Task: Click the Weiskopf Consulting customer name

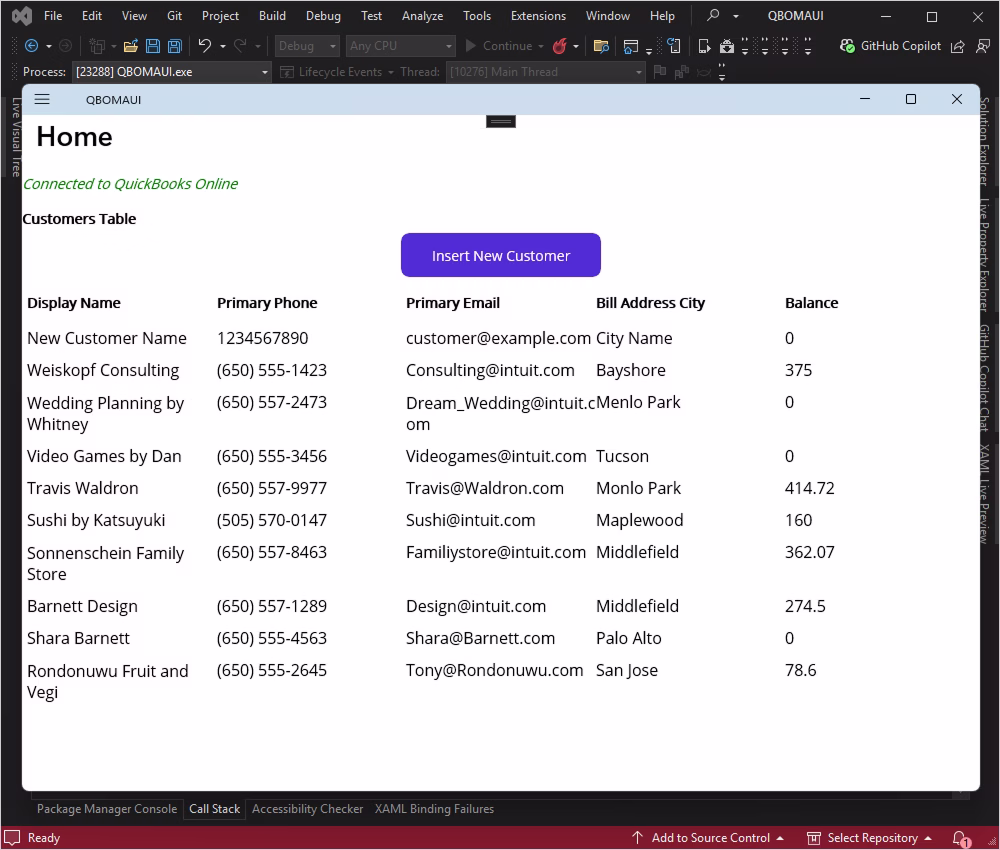Action: 103,370
